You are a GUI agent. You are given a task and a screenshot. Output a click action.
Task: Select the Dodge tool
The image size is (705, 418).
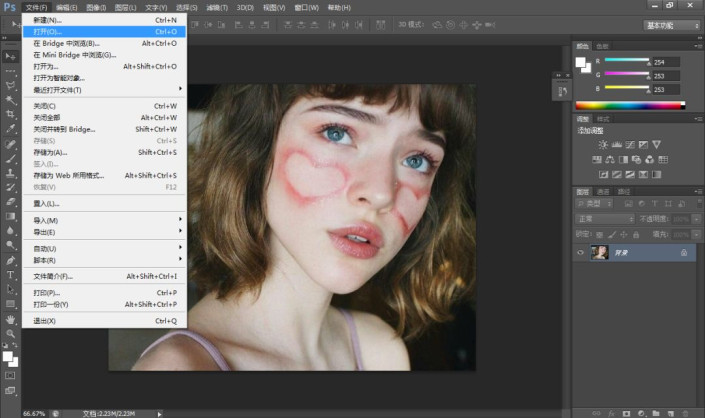(10, 245)
